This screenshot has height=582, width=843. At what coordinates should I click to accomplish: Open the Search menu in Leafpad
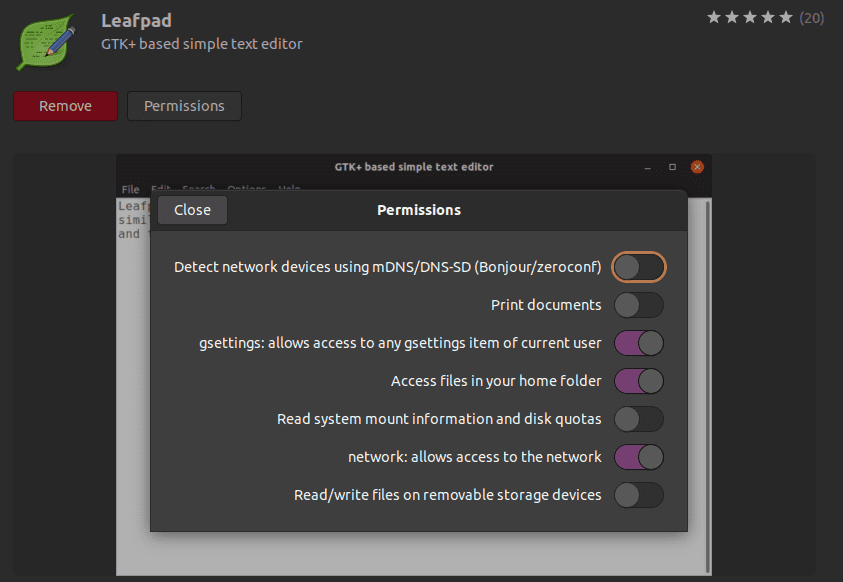click(x=198, y=189)
